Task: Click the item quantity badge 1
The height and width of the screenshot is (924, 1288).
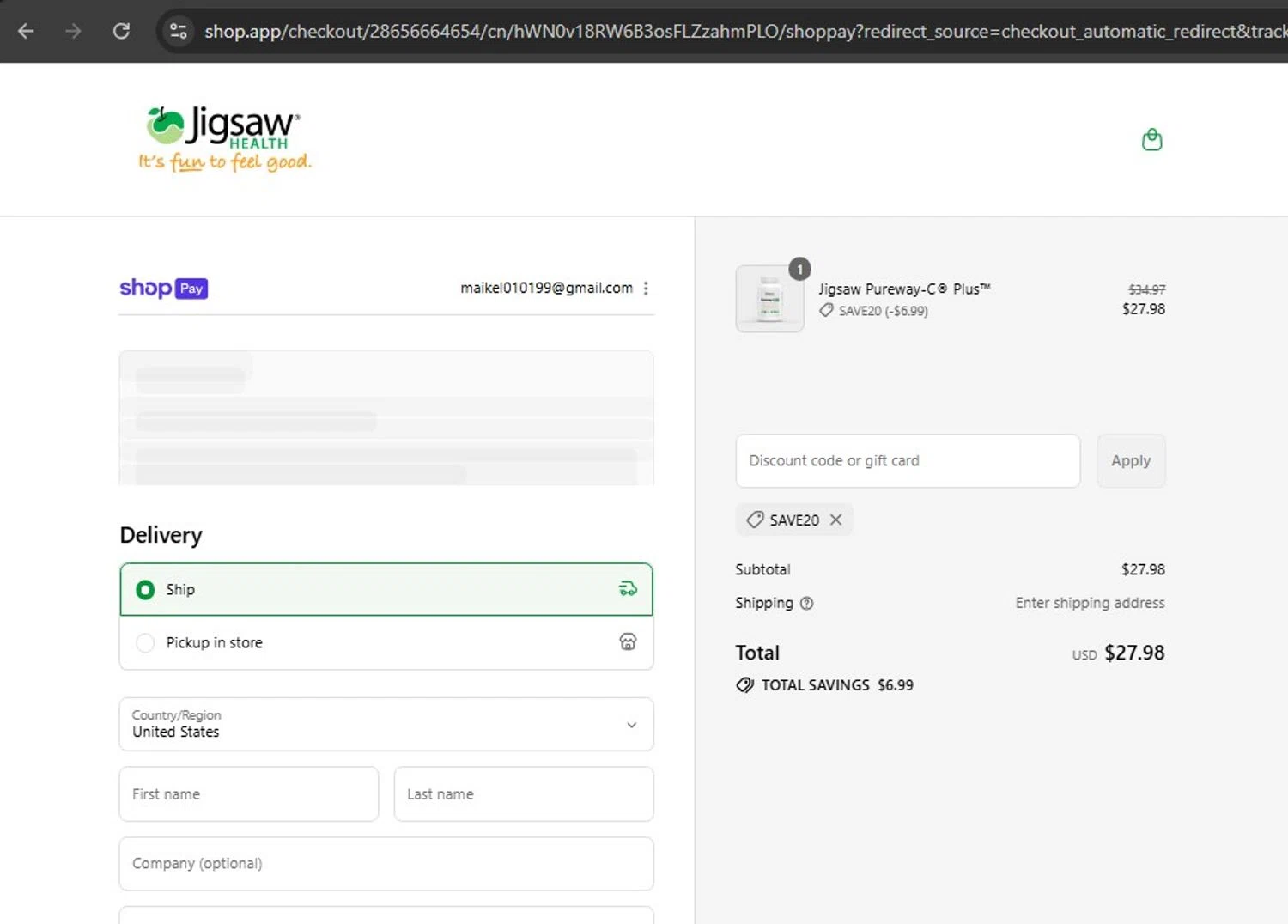Action: click(799, 269)
